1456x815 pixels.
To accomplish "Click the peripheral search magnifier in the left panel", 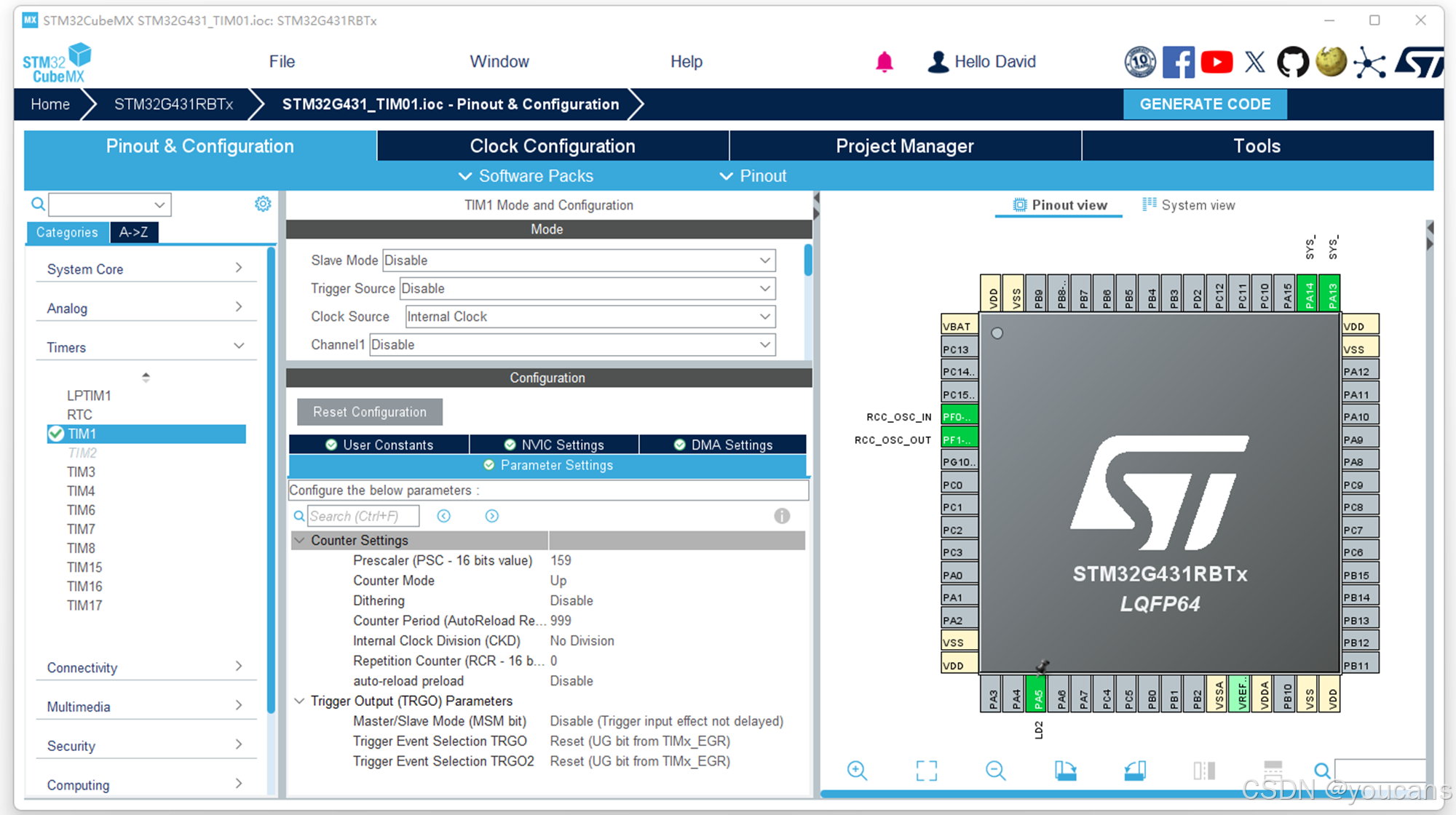I will pos(38,204).
